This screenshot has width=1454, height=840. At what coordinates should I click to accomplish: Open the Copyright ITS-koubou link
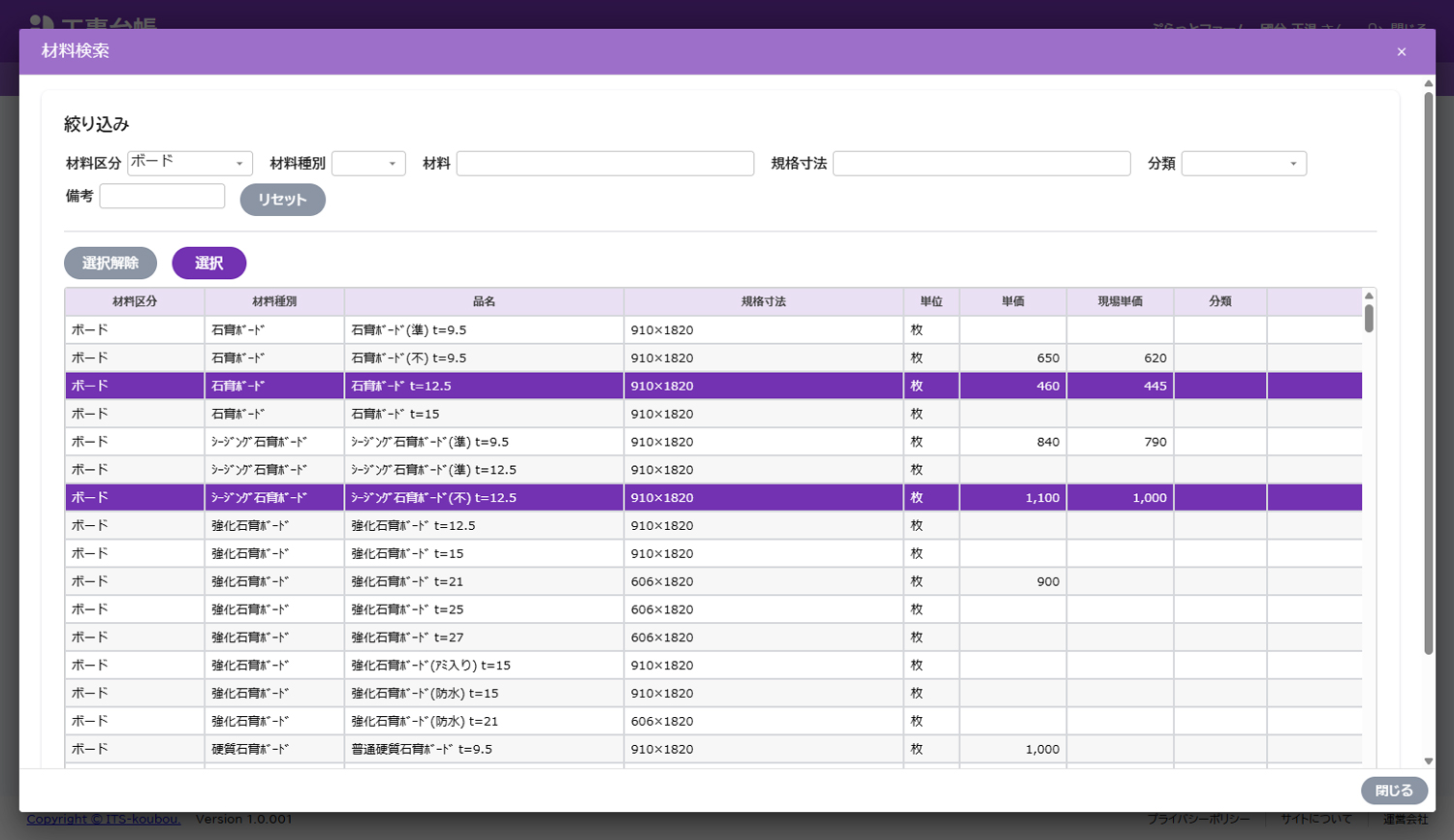coord(104,819)
